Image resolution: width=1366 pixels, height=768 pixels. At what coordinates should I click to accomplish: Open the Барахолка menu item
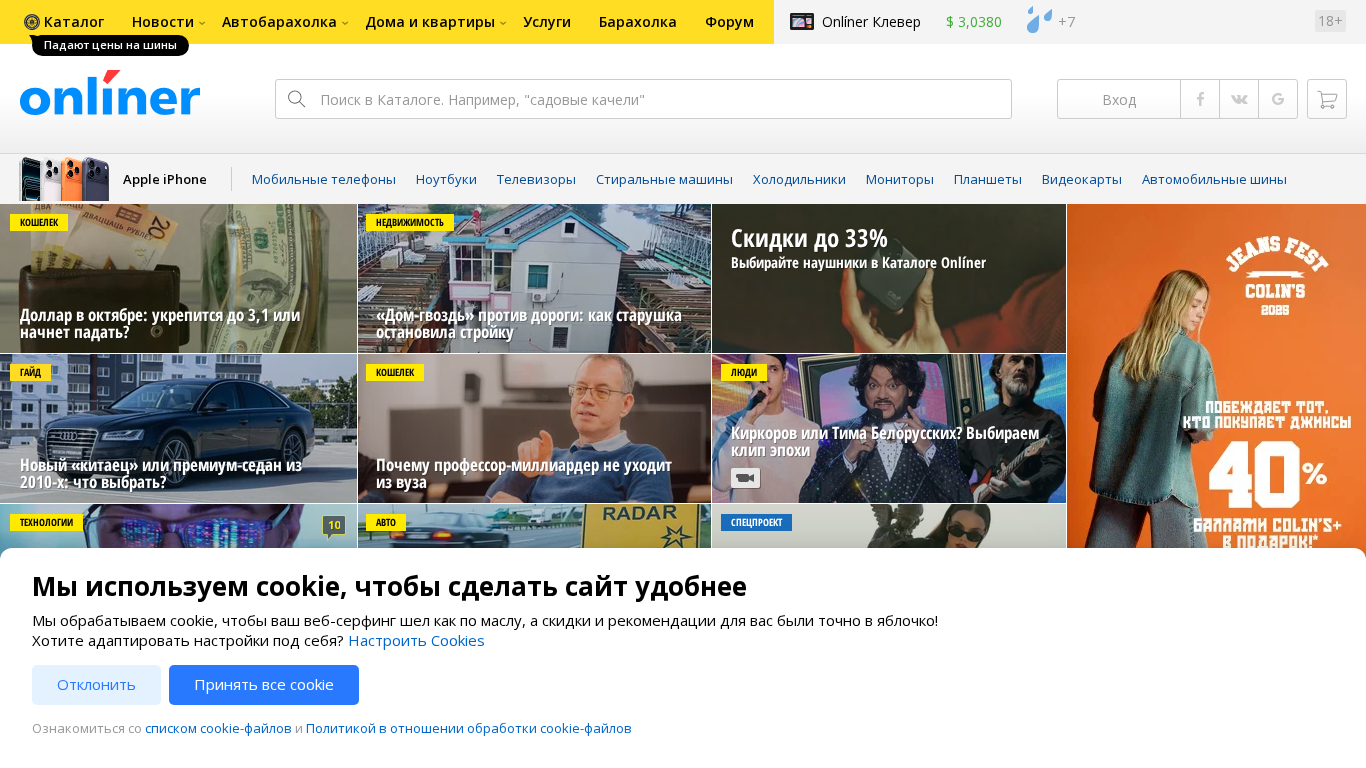pyautogui.click(x=638, y=22)
